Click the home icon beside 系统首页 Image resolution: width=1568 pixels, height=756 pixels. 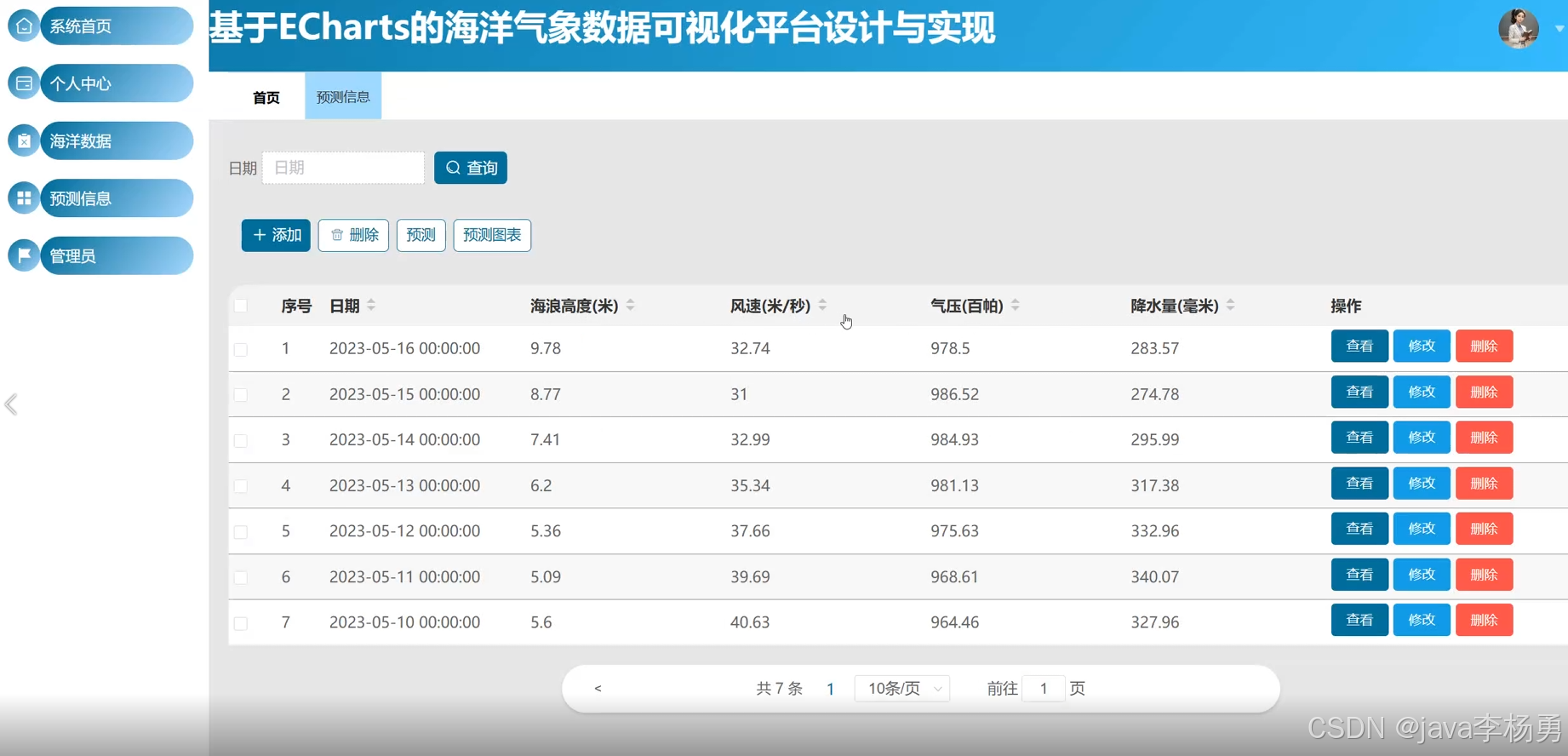tap(24, 26)
